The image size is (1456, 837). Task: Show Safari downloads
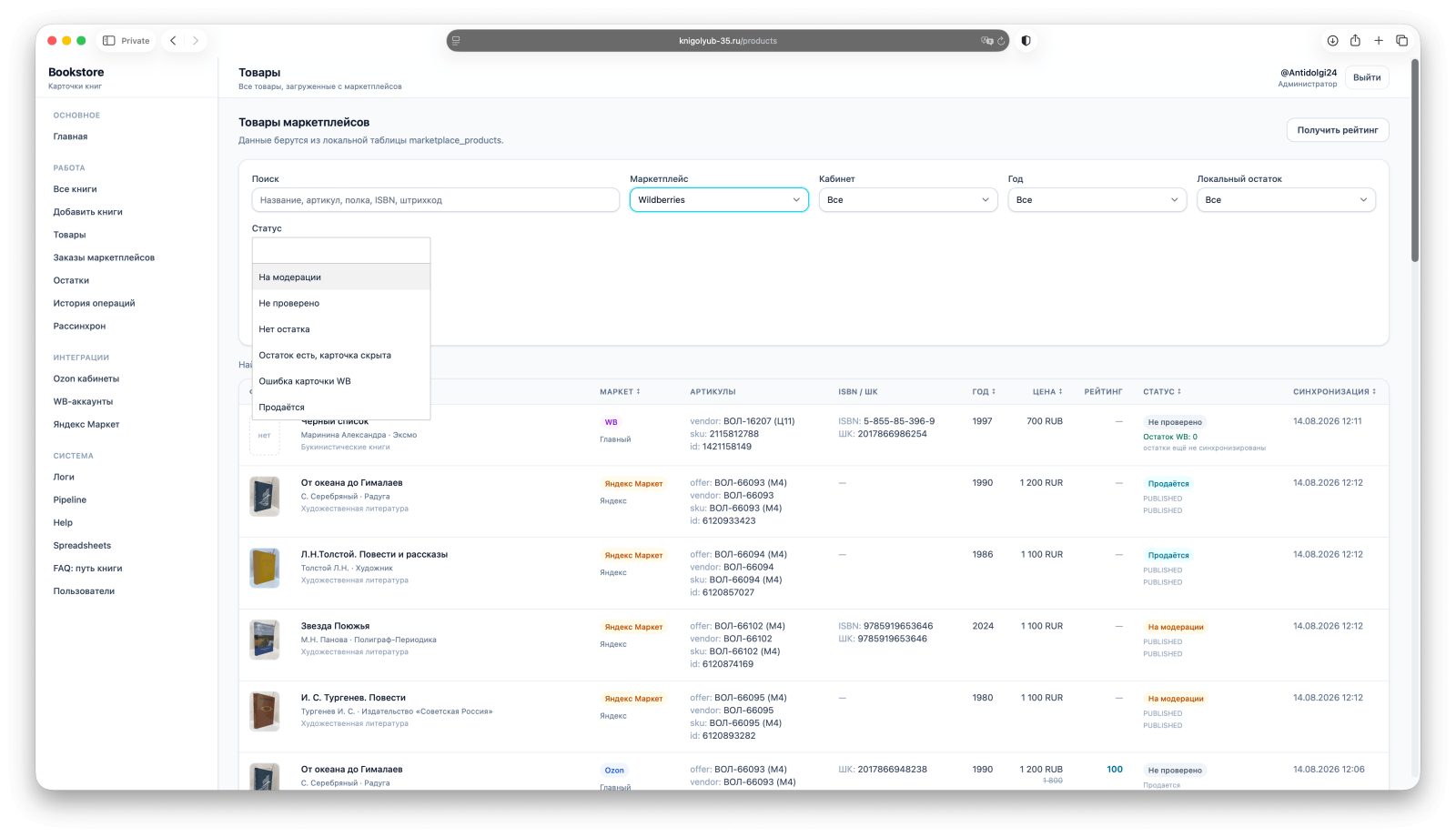[1332, 41]
